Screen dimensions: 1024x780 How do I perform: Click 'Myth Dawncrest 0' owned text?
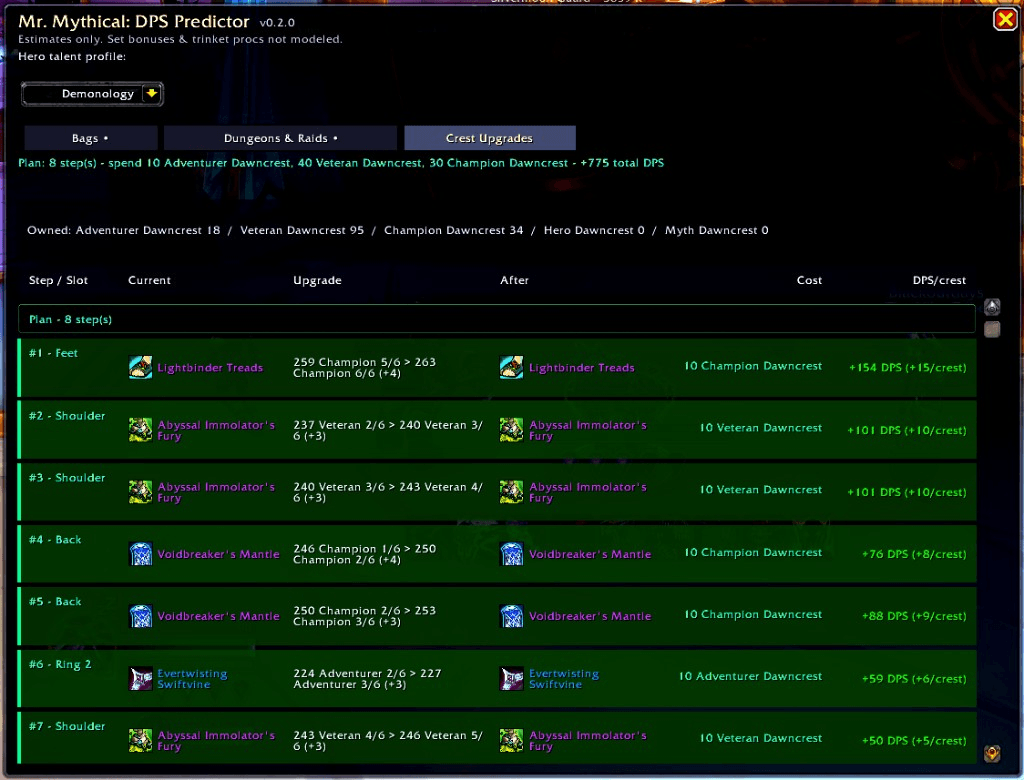[716, 230]
